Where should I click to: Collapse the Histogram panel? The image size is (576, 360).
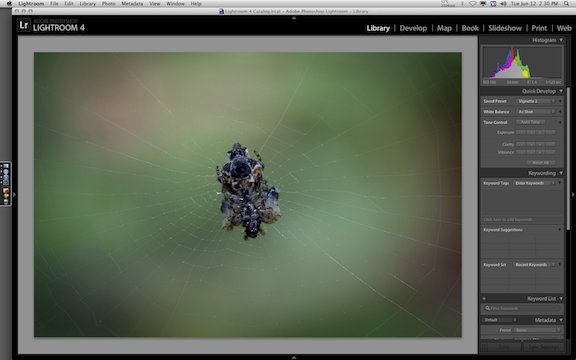coord(561,40)
